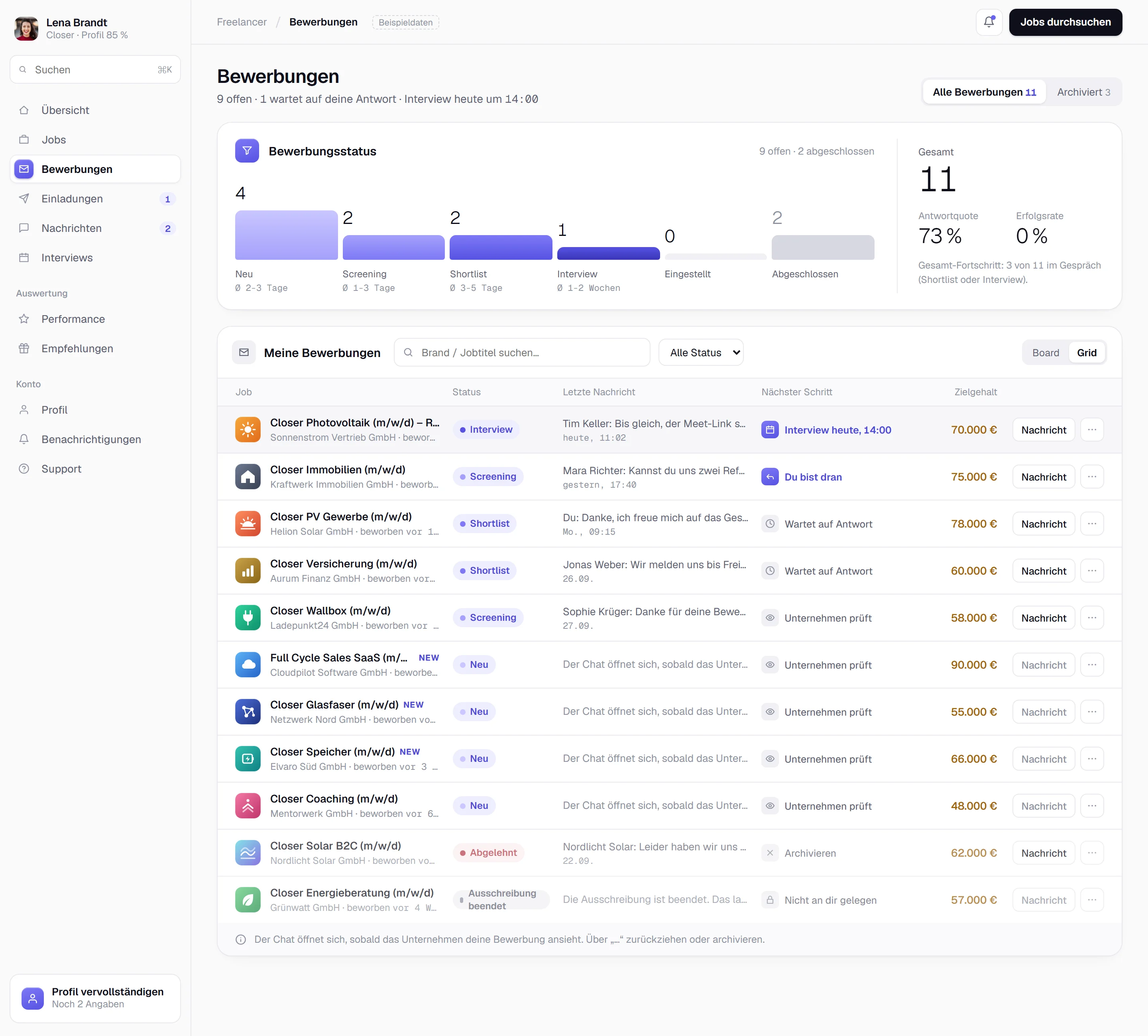
Task: Open more options for Closer Photovoltaik row
Action: pyautogui.click(x=1092, y=430)
